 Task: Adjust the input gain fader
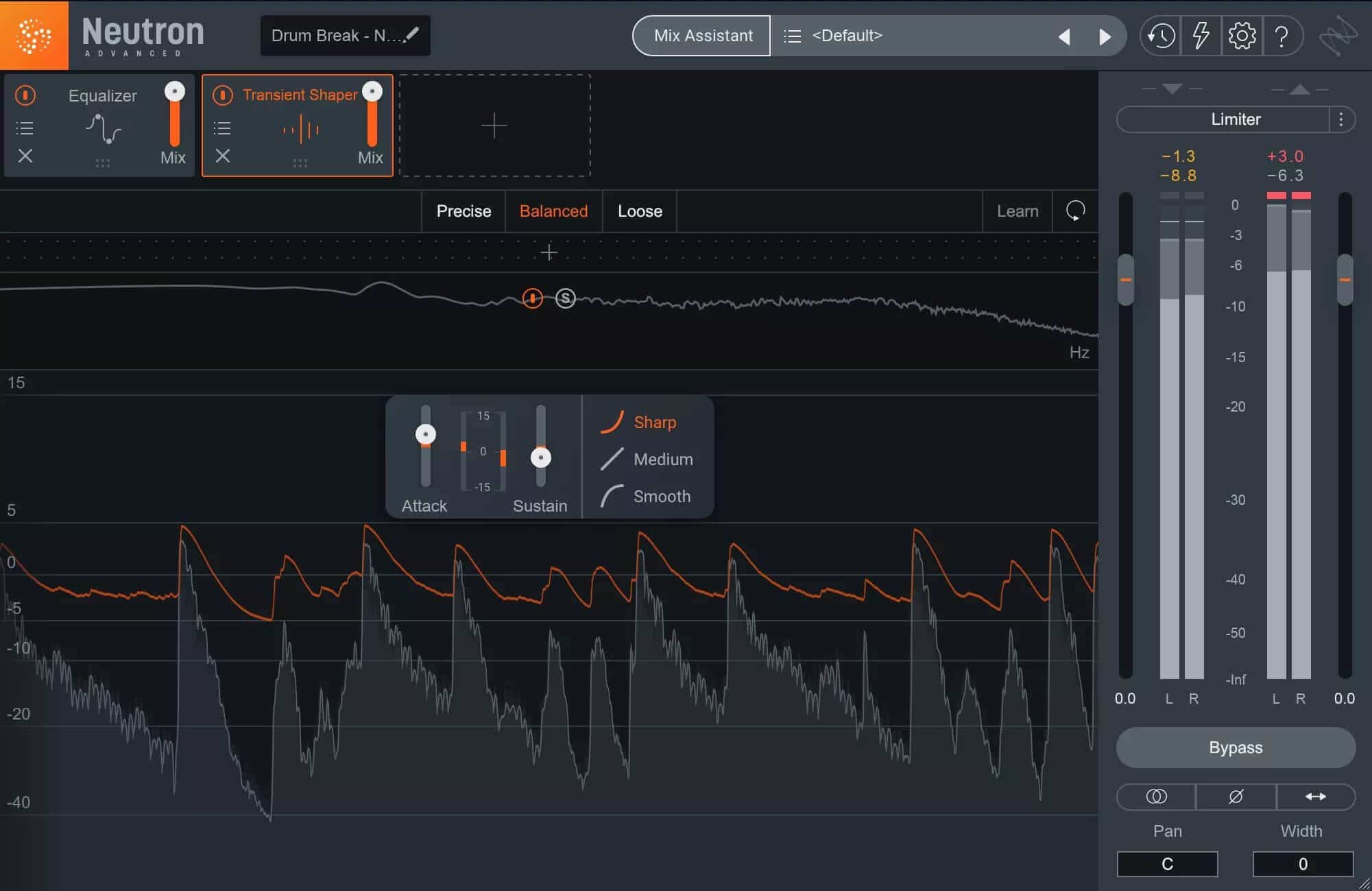coord(1126,280)
